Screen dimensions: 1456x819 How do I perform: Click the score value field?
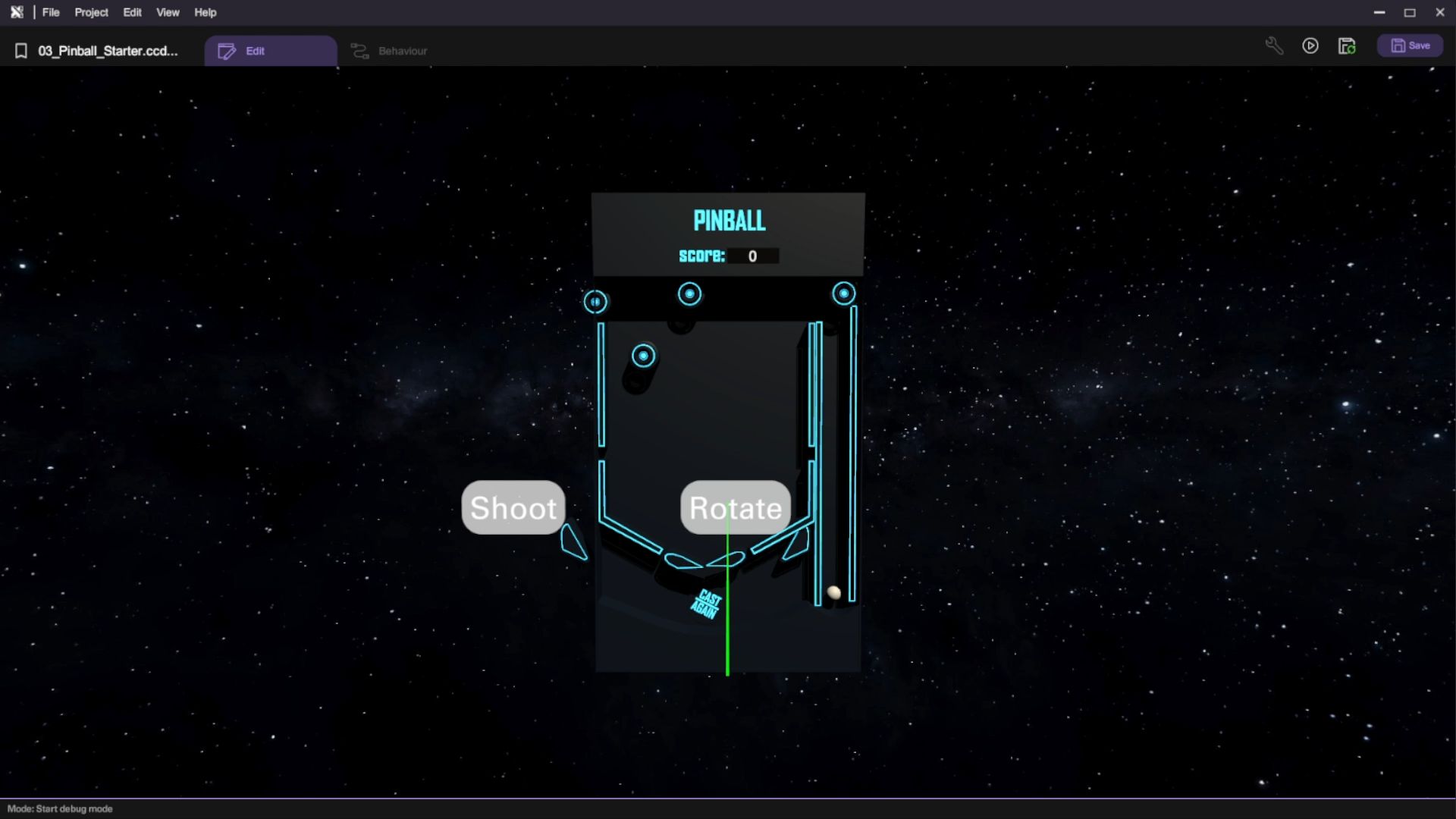point(752,256)
